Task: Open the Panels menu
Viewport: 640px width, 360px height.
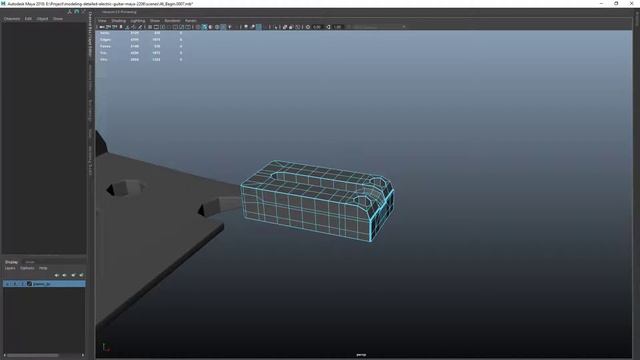Action: tap(191, 20)
